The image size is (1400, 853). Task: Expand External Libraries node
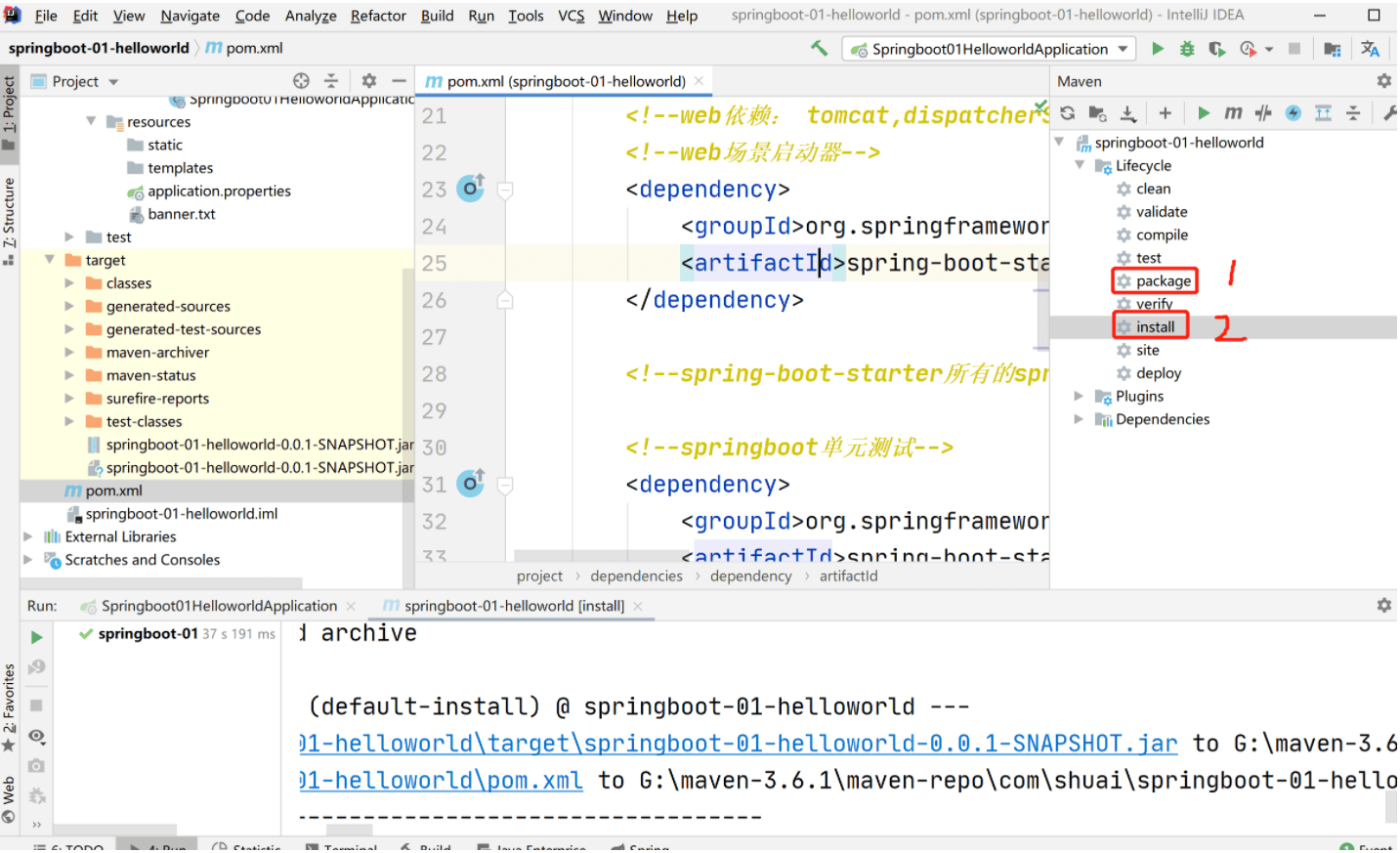27,536
